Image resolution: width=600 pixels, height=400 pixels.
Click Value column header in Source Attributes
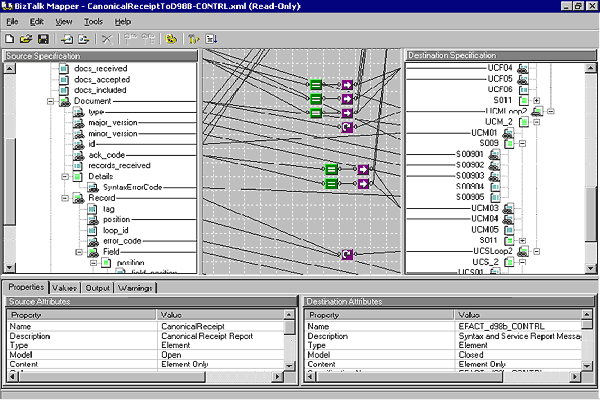pos(220,315)
